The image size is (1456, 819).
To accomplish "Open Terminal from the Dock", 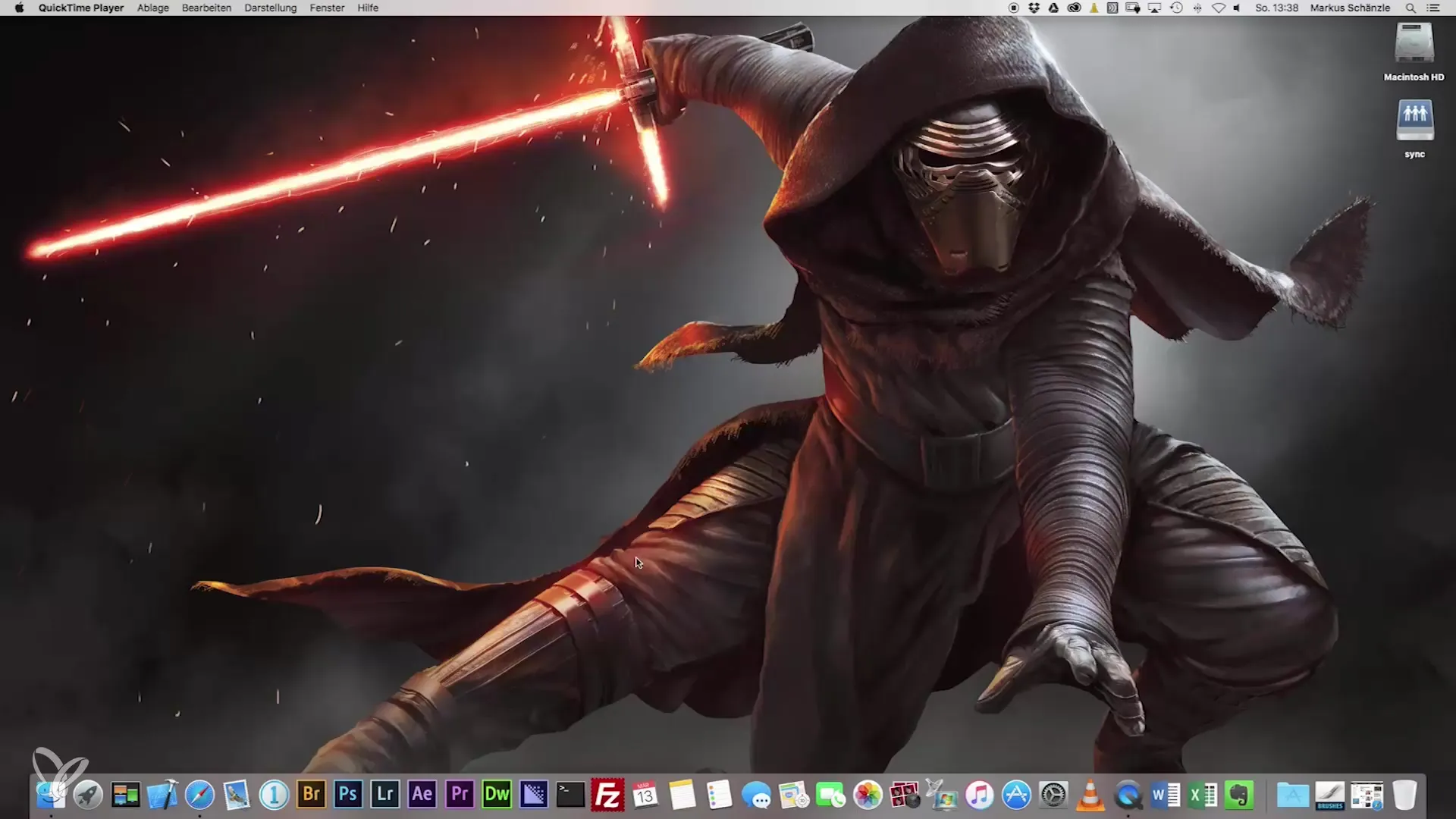I will click(x=571, y=794).
